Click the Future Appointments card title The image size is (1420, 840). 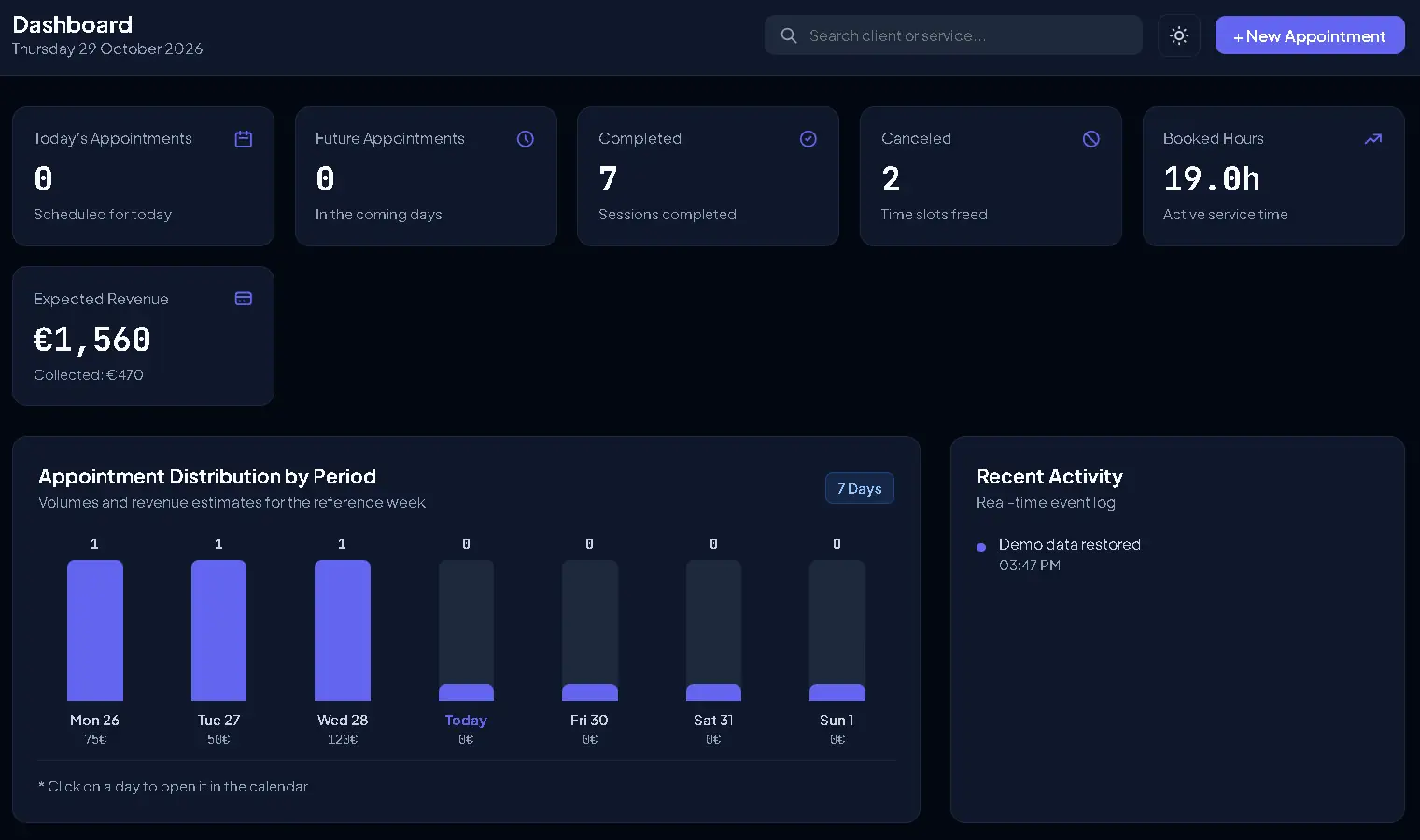[x=390, y=138]
